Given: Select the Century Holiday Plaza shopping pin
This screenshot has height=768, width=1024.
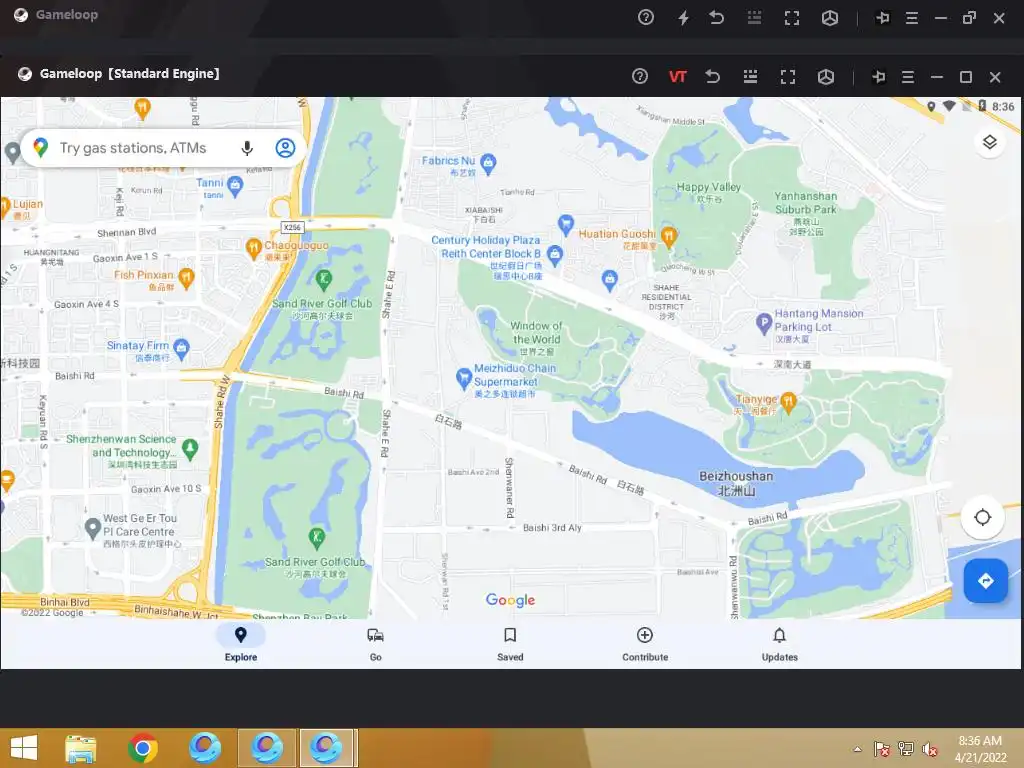Looking at the screenshot, I should coord(554,254).
